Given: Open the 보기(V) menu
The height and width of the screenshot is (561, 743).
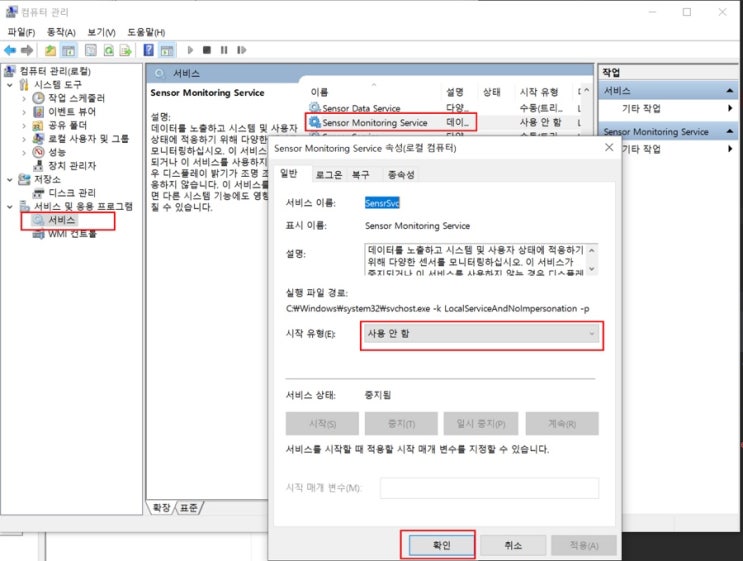Looking at the screenshot, I should [101, 32].
